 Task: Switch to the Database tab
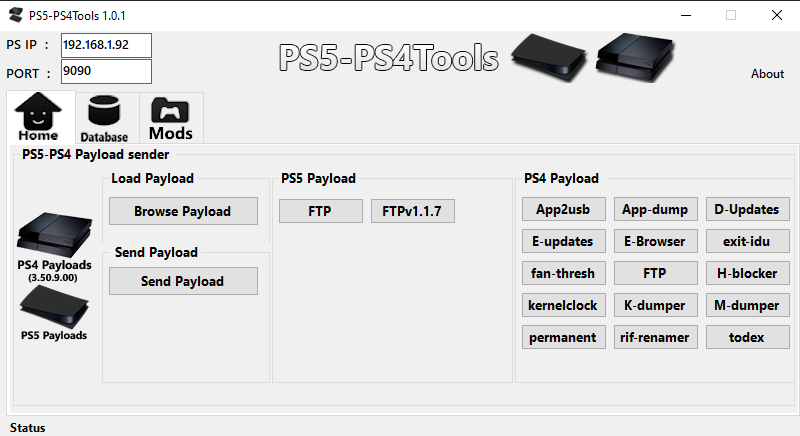pos(104,118)
